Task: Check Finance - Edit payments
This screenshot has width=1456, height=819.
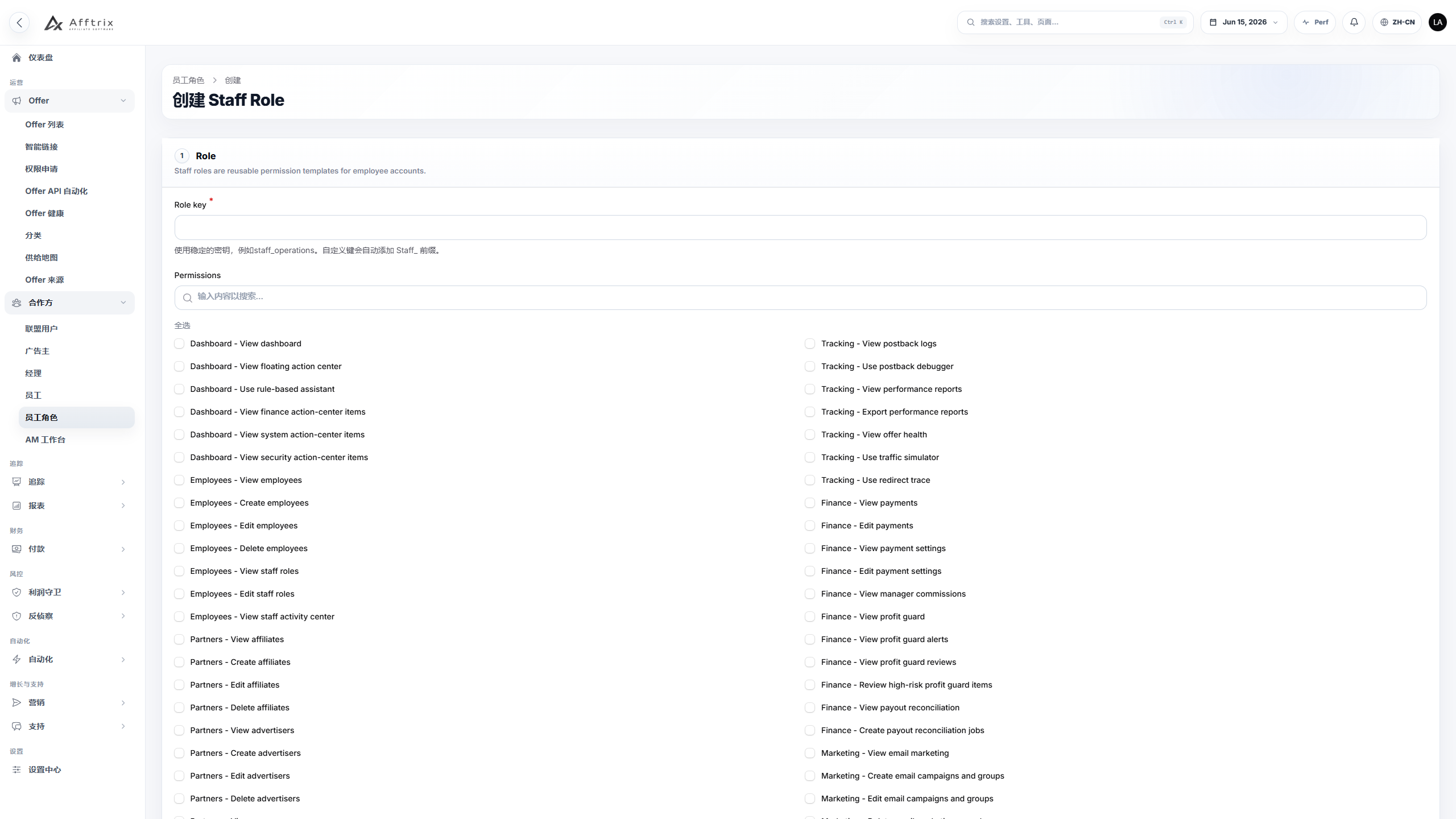Action: point(810,526)
